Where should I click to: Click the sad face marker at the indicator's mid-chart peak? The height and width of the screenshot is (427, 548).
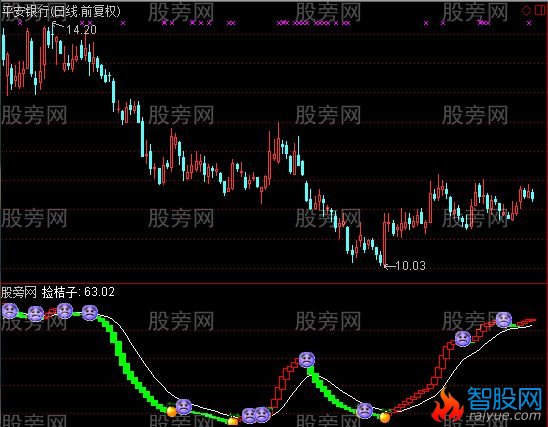click(x=307, y=360)
